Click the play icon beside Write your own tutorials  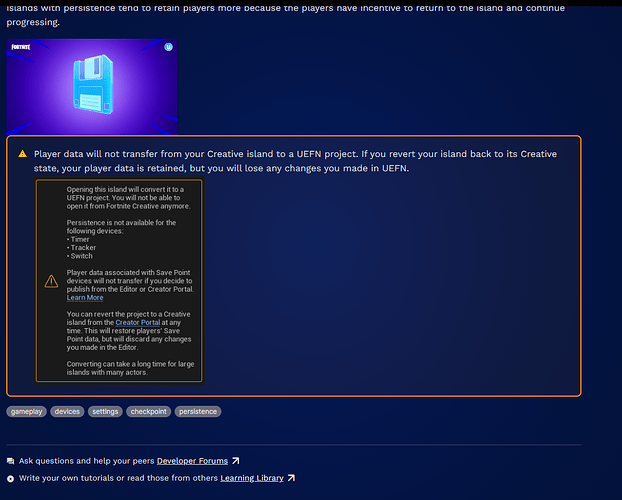tap(11, 478)
